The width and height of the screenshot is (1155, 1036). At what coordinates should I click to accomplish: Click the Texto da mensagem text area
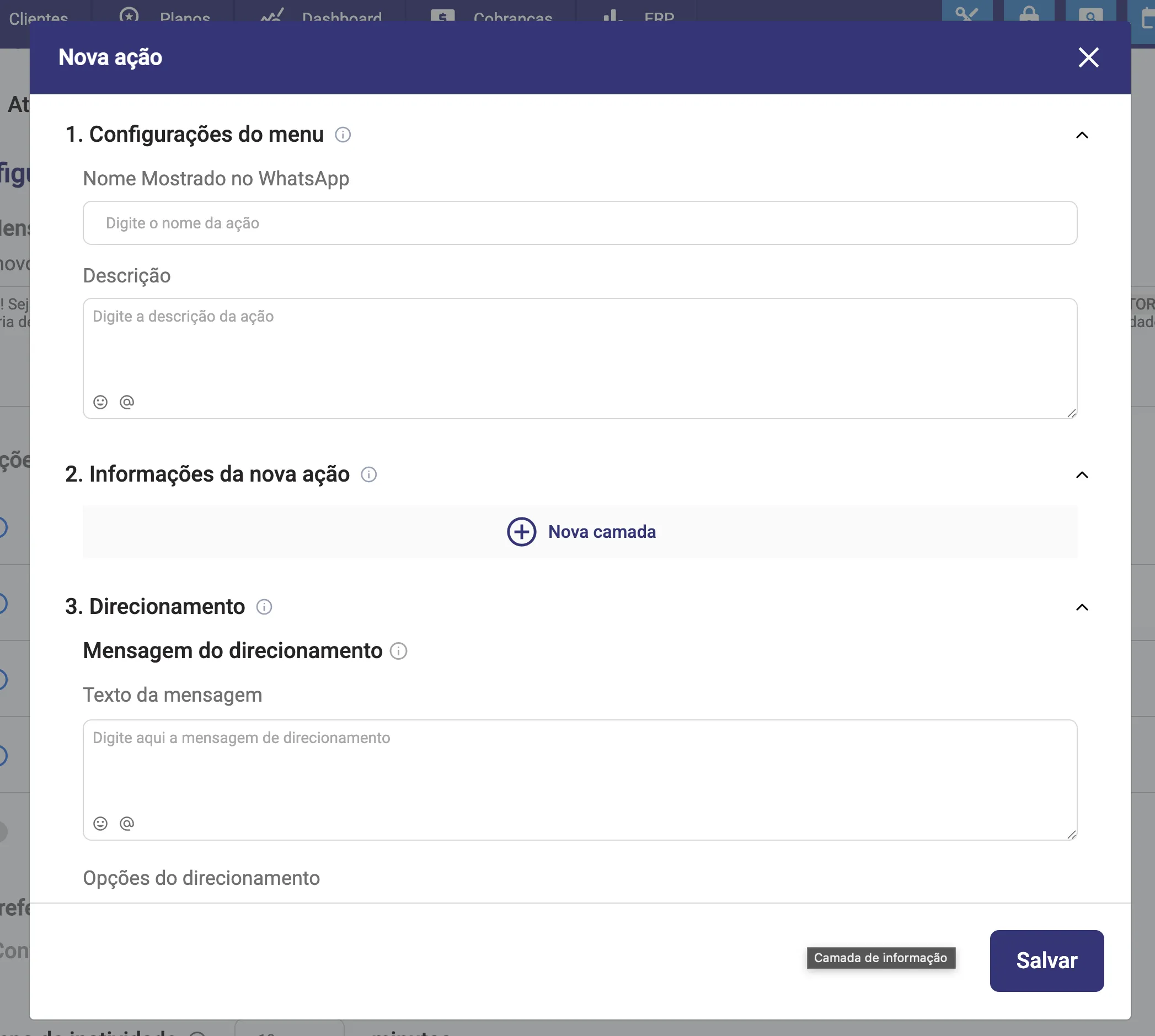point(580,780)
